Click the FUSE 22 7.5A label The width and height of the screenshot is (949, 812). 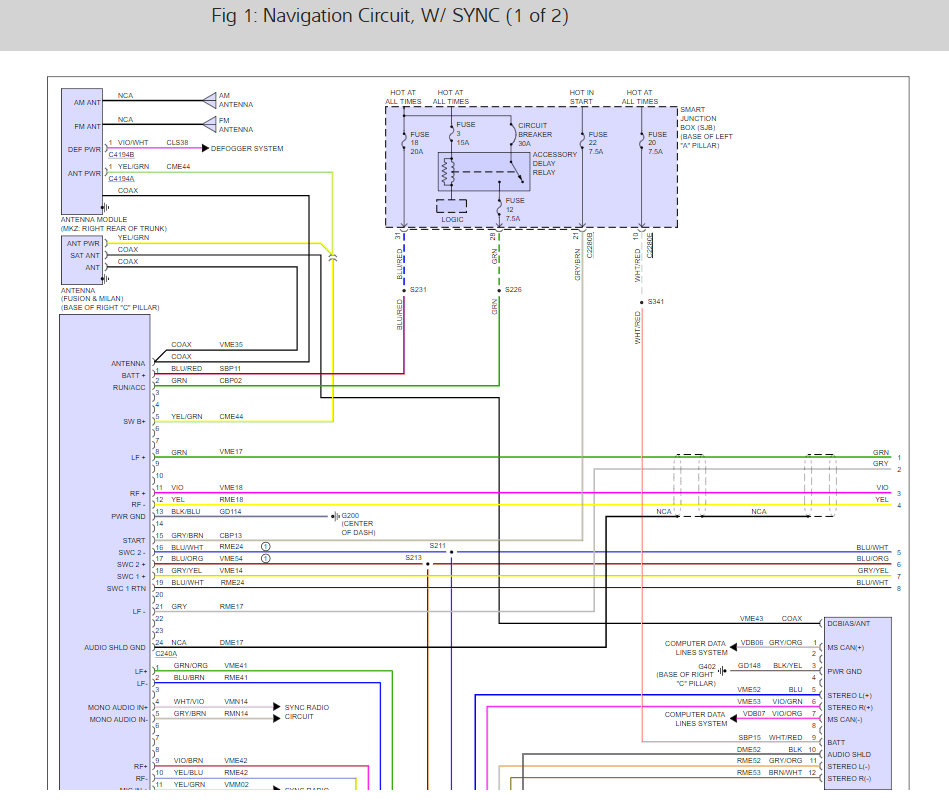[597, 143]
